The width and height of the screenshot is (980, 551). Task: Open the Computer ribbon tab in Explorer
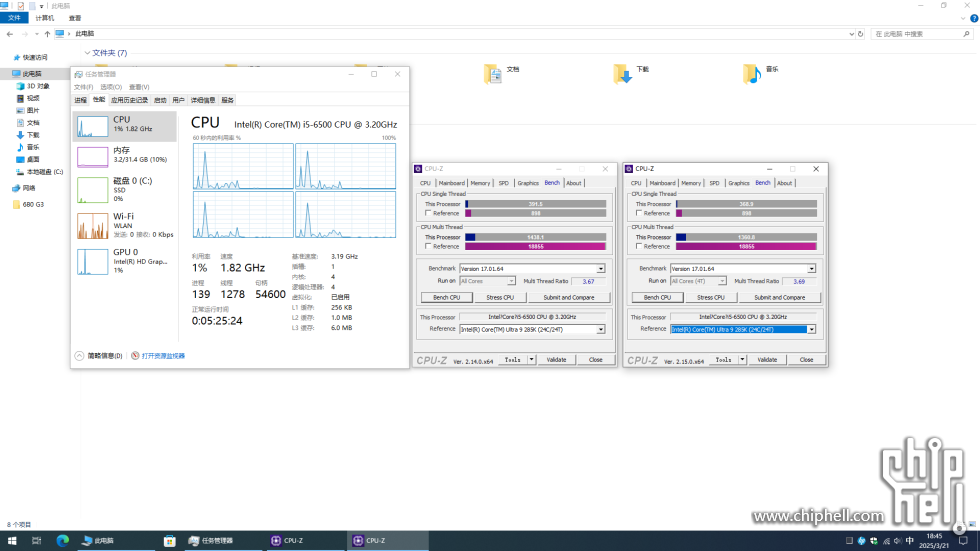tap(44, 18)
